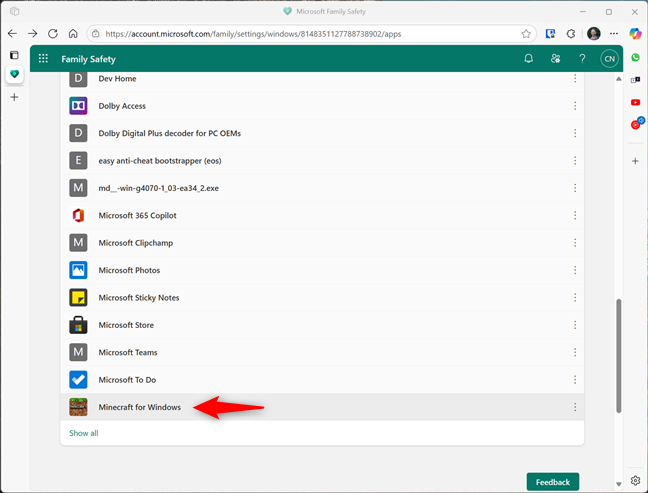Go forward with the browser forward arrow
Image resolution: width=648 pixels, height=493 pixels.
tap(33, 33)
